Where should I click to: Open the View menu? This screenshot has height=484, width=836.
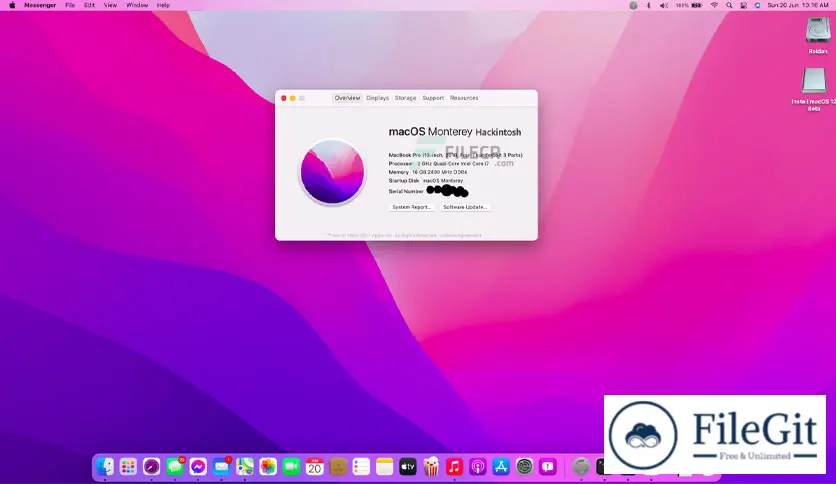(110, 5)
